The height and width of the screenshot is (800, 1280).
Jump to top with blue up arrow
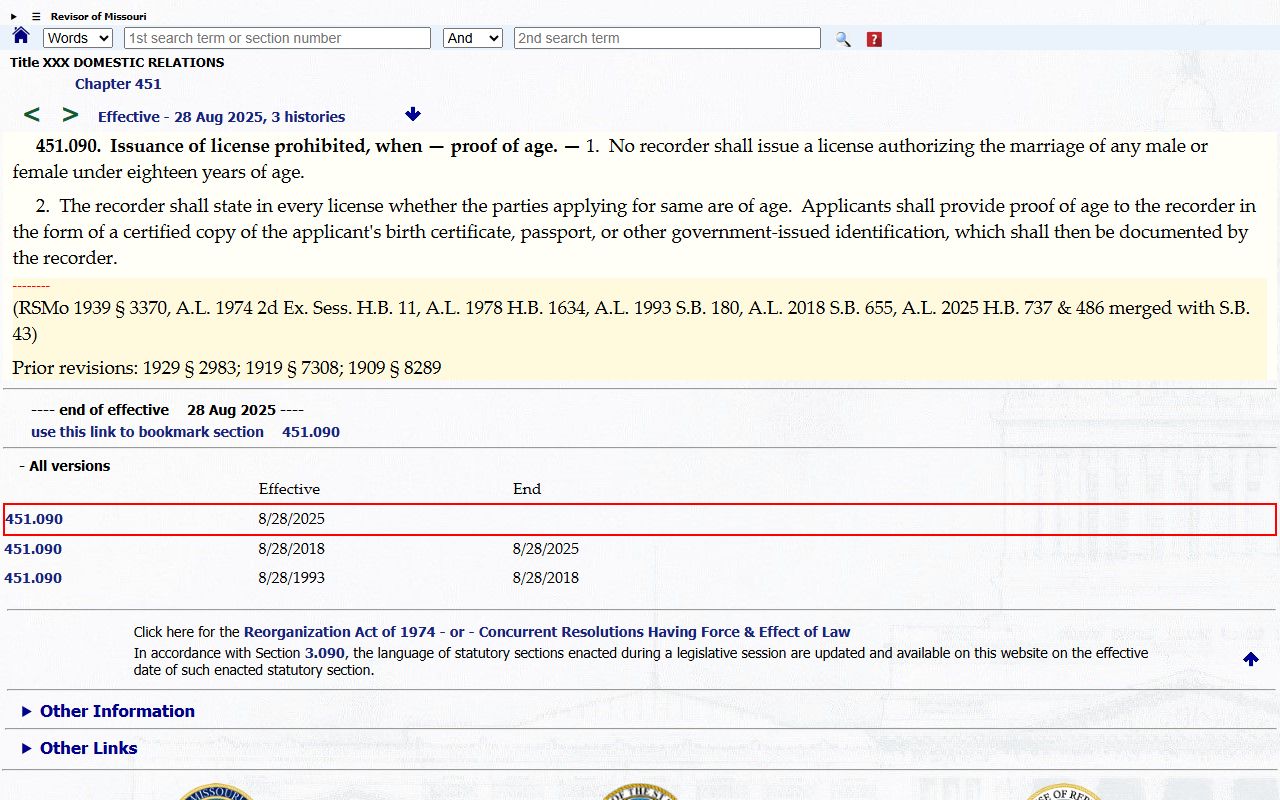click(1251, 659)
